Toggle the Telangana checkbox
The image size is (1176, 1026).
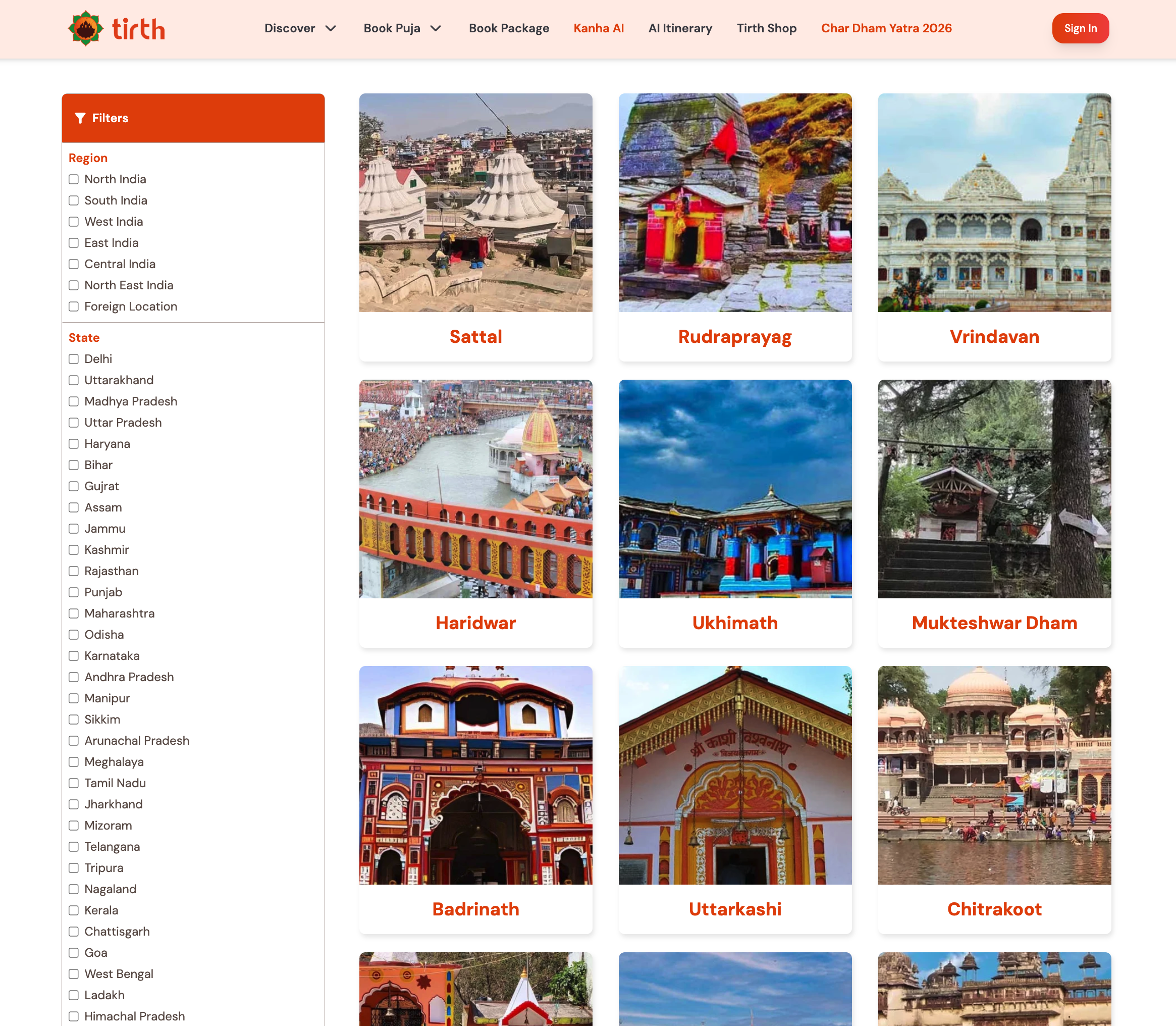(74, 846)
